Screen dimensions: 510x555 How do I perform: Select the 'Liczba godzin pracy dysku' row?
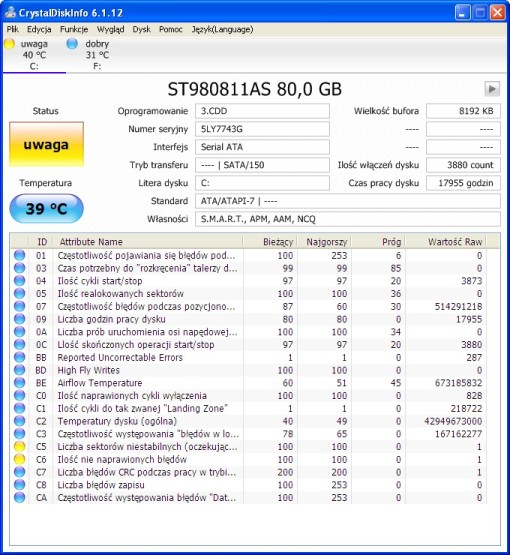248,319
